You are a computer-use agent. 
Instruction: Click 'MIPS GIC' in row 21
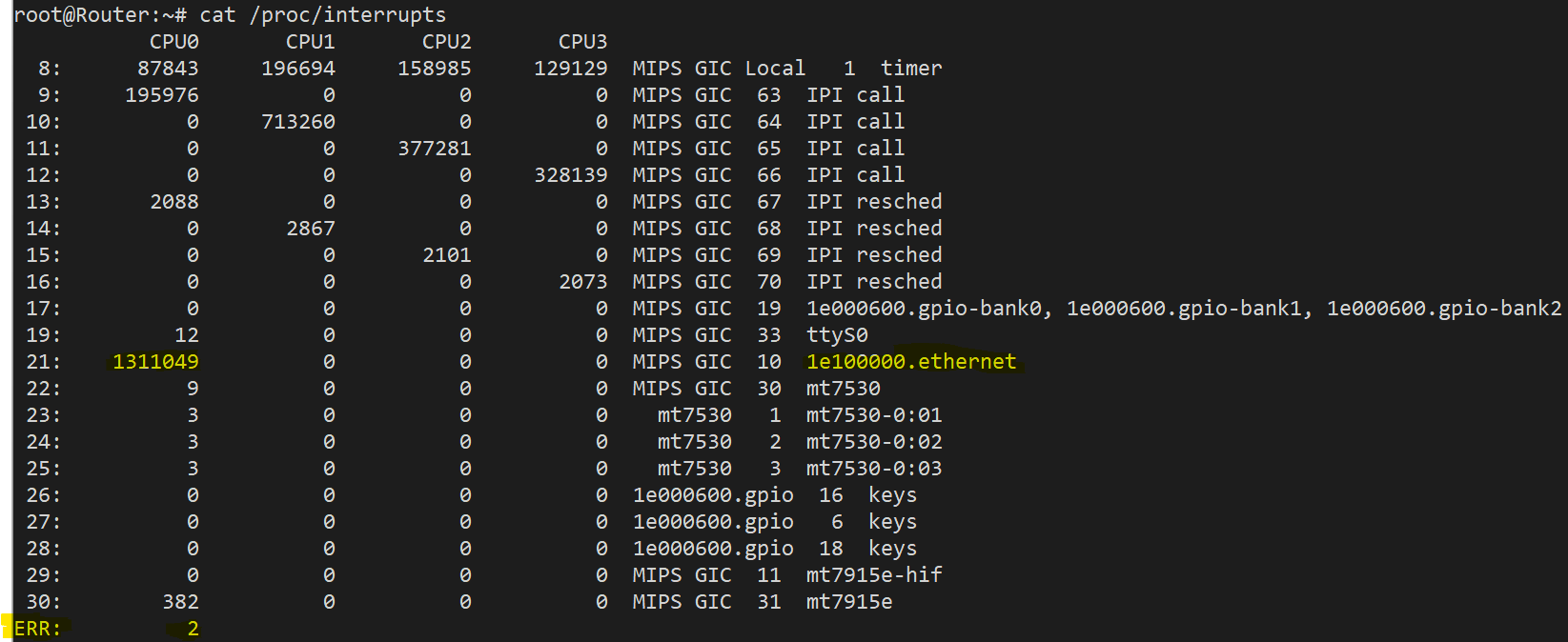pos(682,362)
